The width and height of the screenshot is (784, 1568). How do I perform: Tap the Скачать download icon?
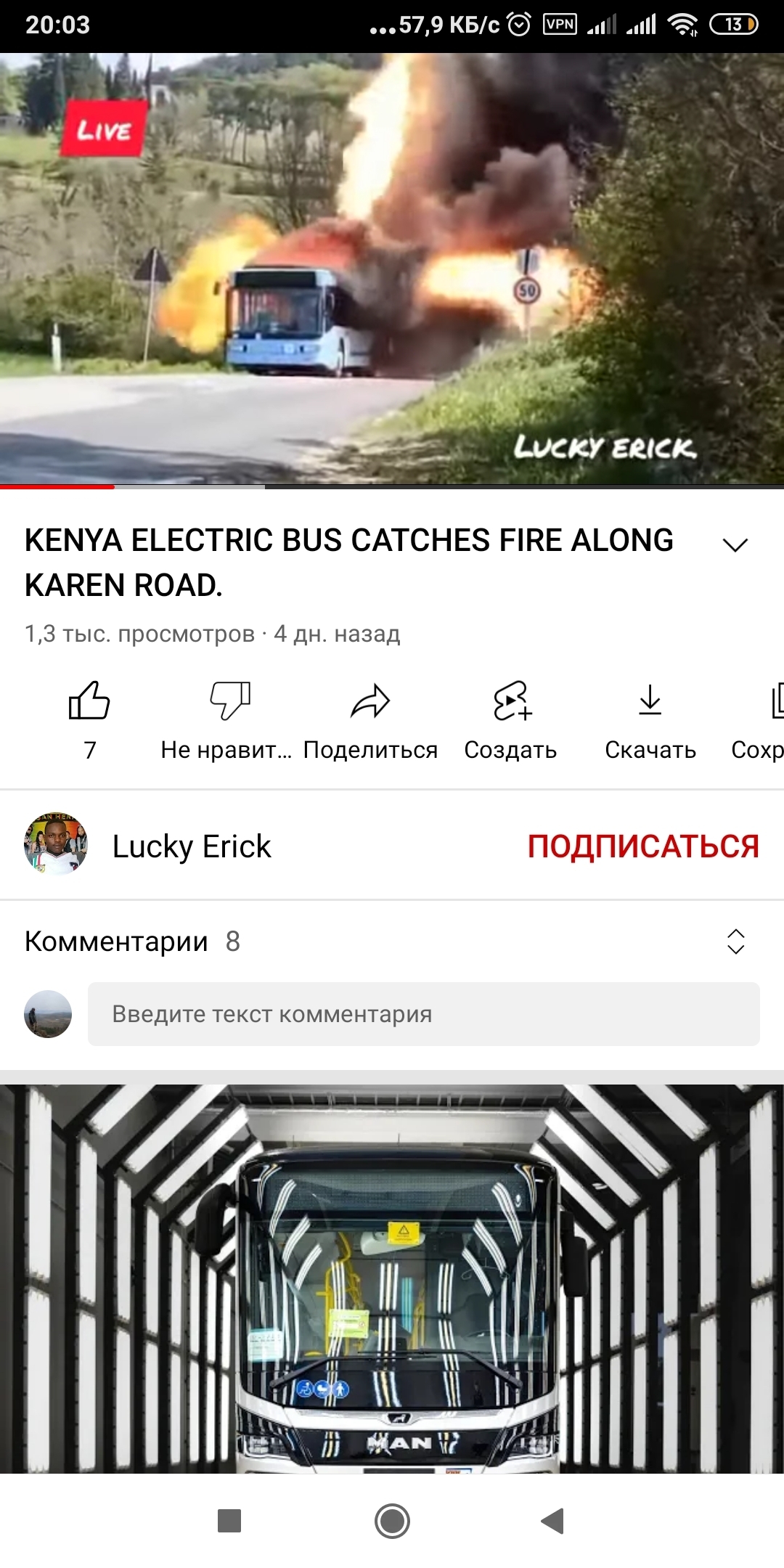pyautogui.click(x=650, y=700)
